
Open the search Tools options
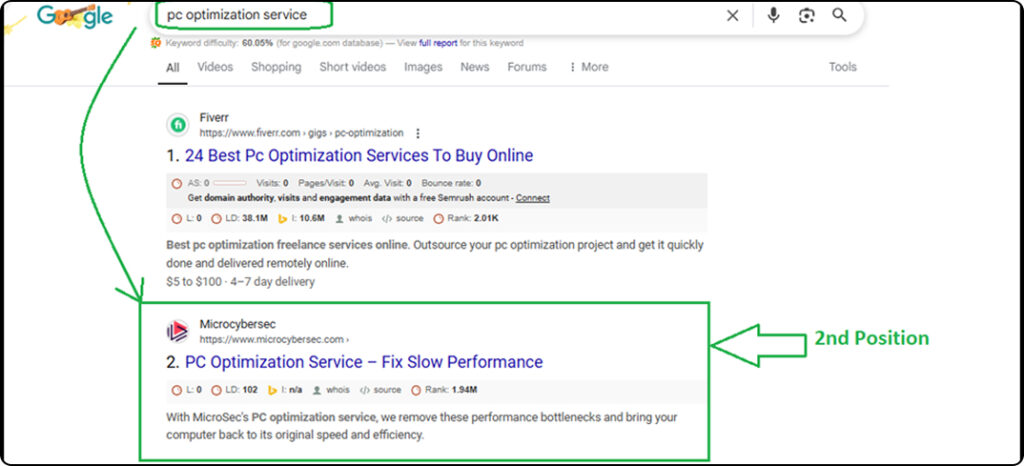click(842, 67)
